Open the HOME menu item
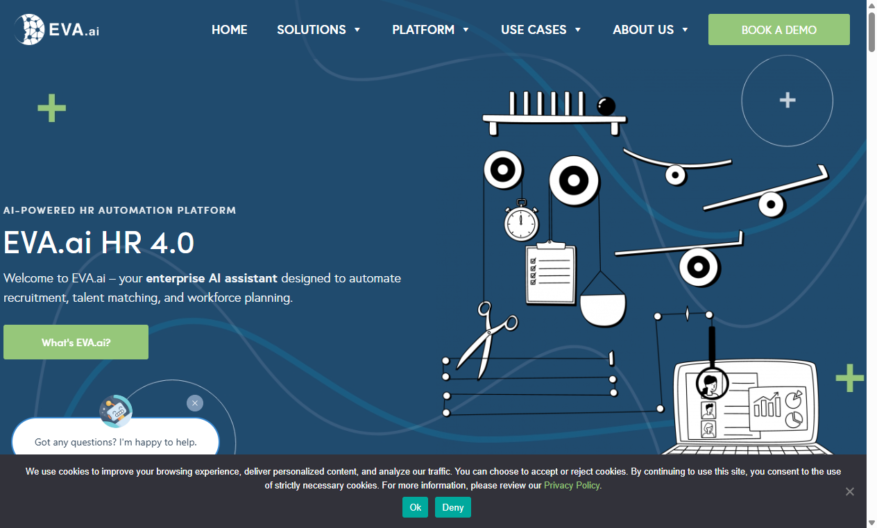The width and height of the screenshot is (877, 528). pos(229,30)
